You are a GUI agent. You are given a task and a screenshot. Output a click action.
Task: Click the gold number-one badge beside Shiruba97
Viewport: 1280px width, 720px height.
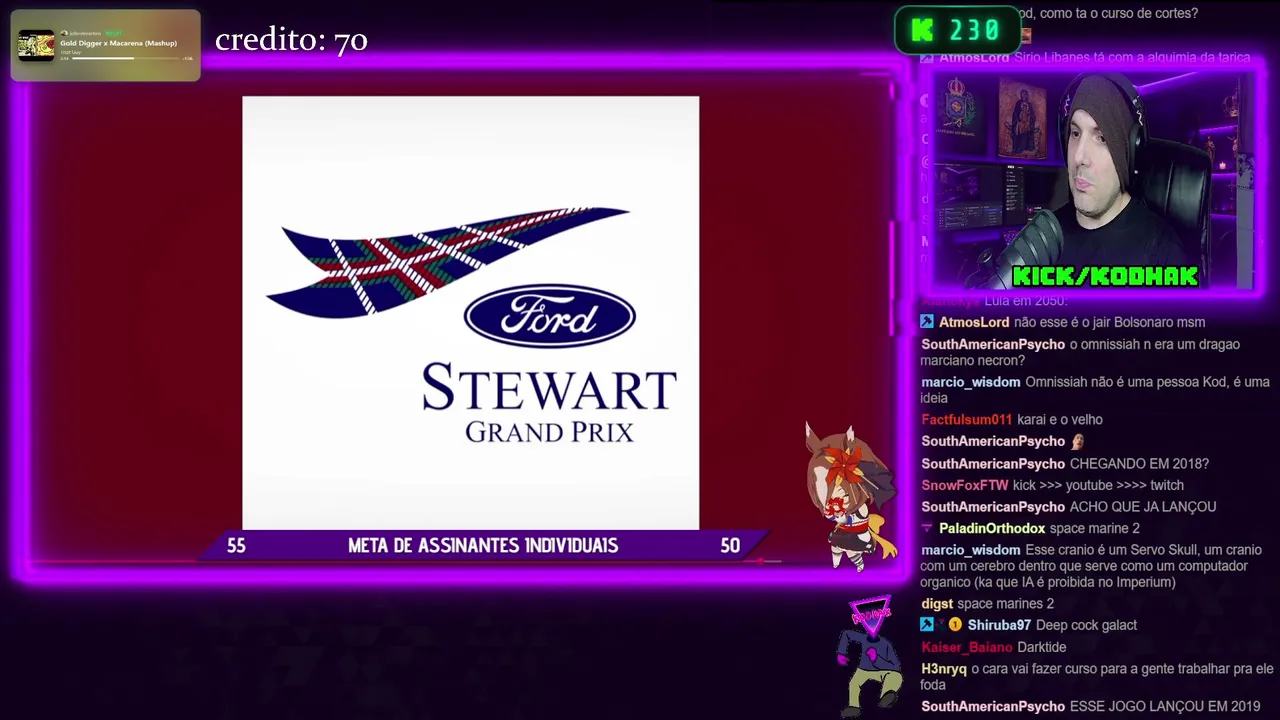pyautogui.click(x=955, y=625)
